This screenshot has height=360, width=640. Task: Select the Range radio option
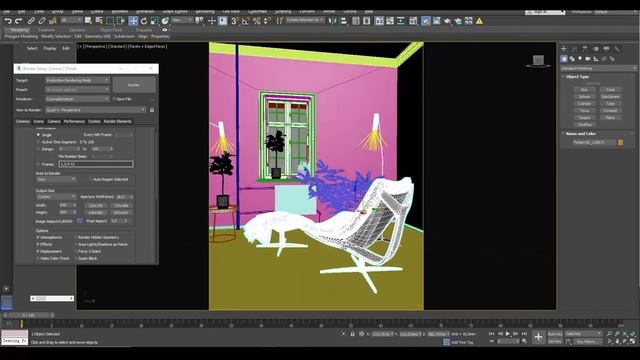pyautogui.click(x=38, y=149)
